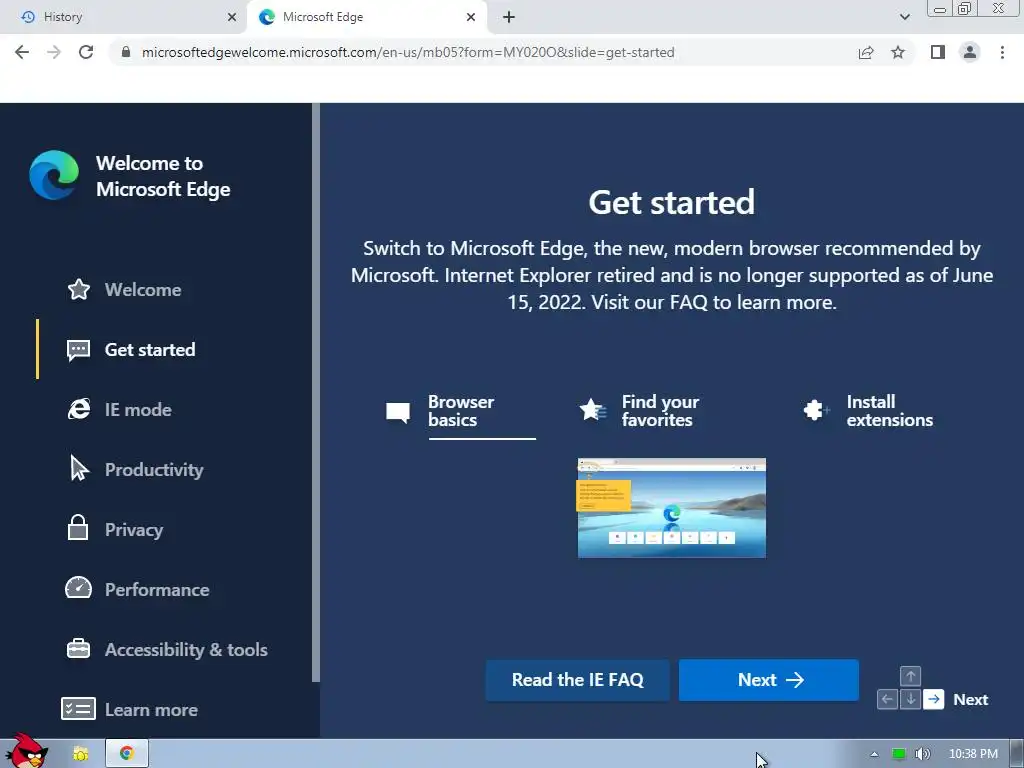
Task: Expand the tab search dropdown
Action: tap(904, 17)
